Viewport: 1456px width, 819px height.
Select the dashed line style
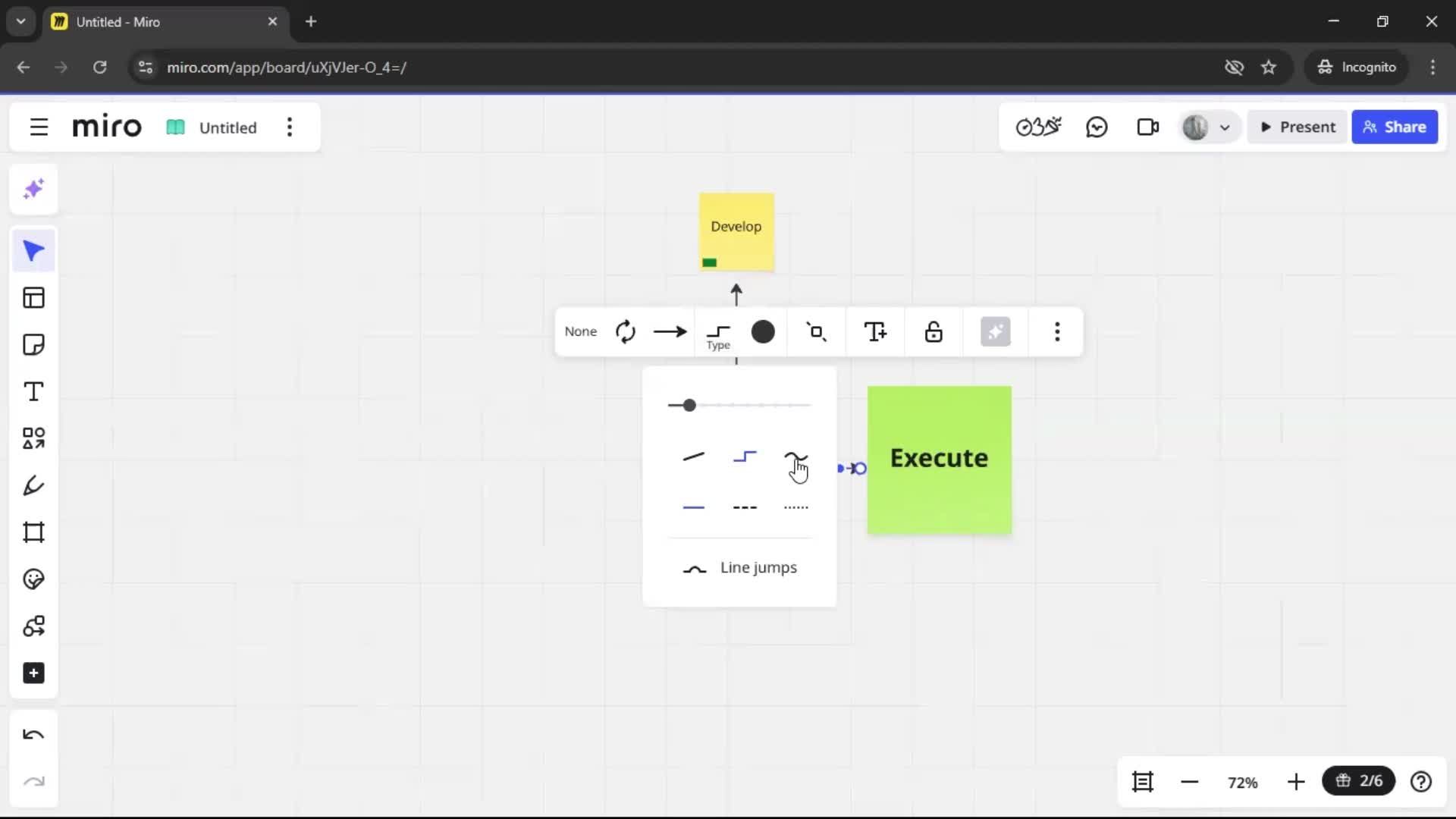tap(745, 507)
